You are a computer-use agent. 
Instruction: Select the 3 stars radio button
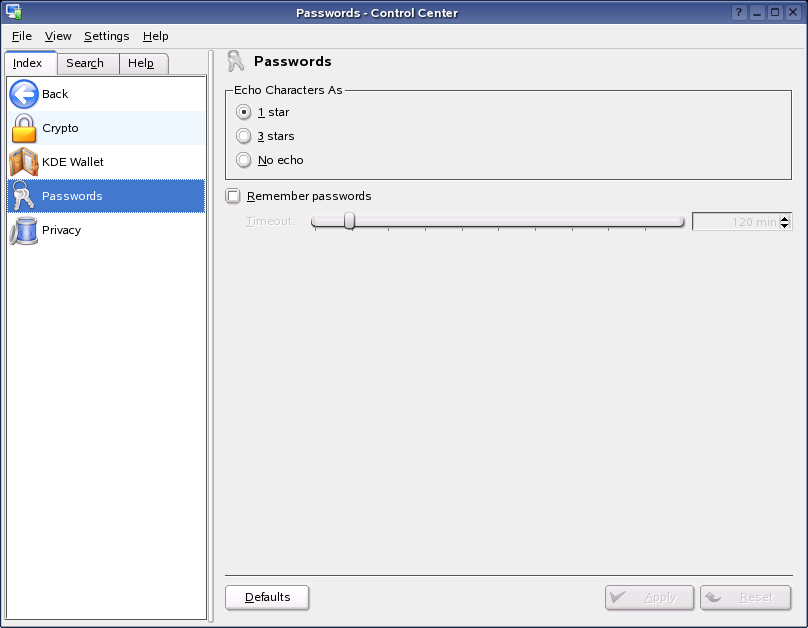(x=243, y=136)
